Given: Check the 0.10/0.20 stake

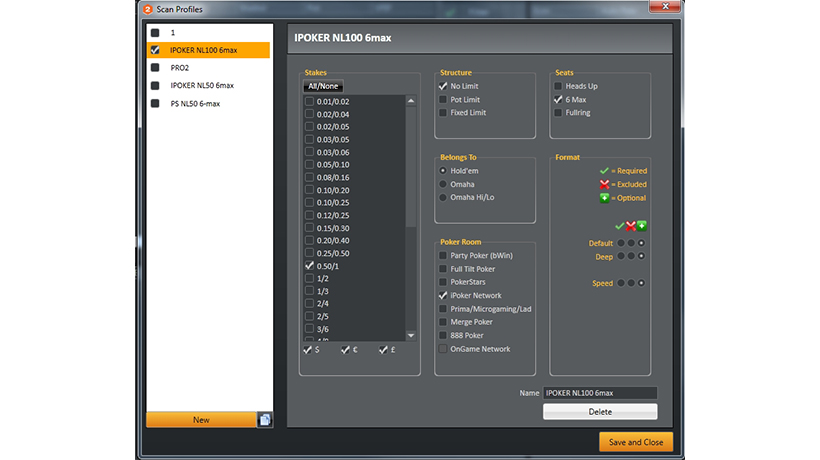Looking at the screenshot, I should [310, 190].
